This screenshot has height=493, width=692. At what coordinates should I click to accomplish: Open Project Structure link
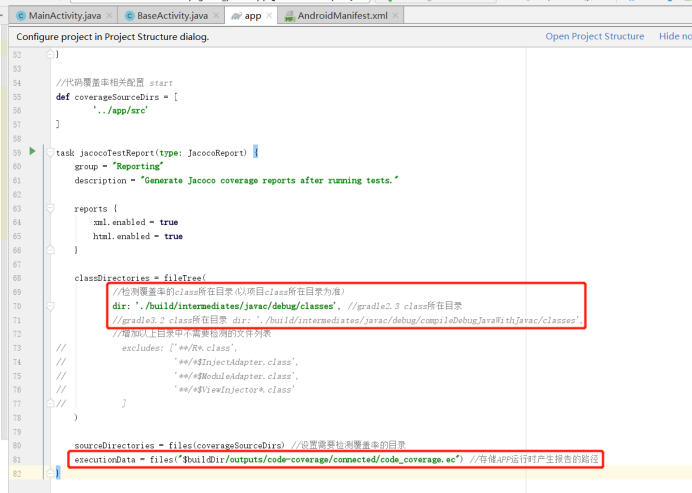click(594, 36)
